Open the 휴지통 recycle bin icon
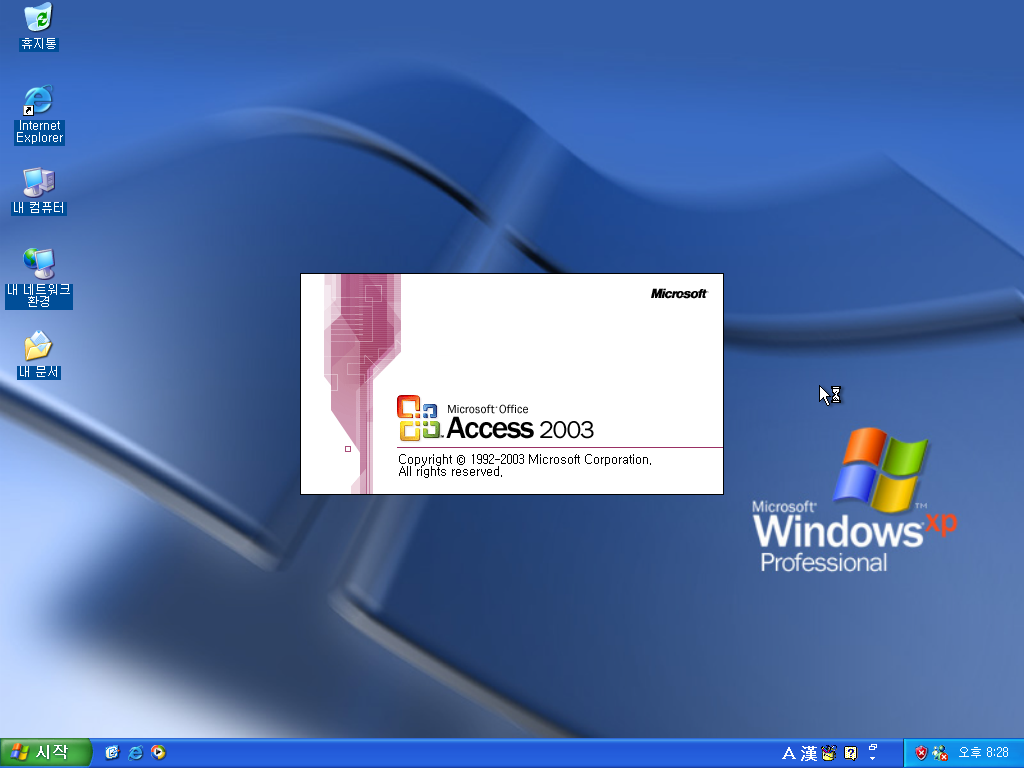Image resolution: width=1024 pixels, height=768 pixels. click(39, 26)
